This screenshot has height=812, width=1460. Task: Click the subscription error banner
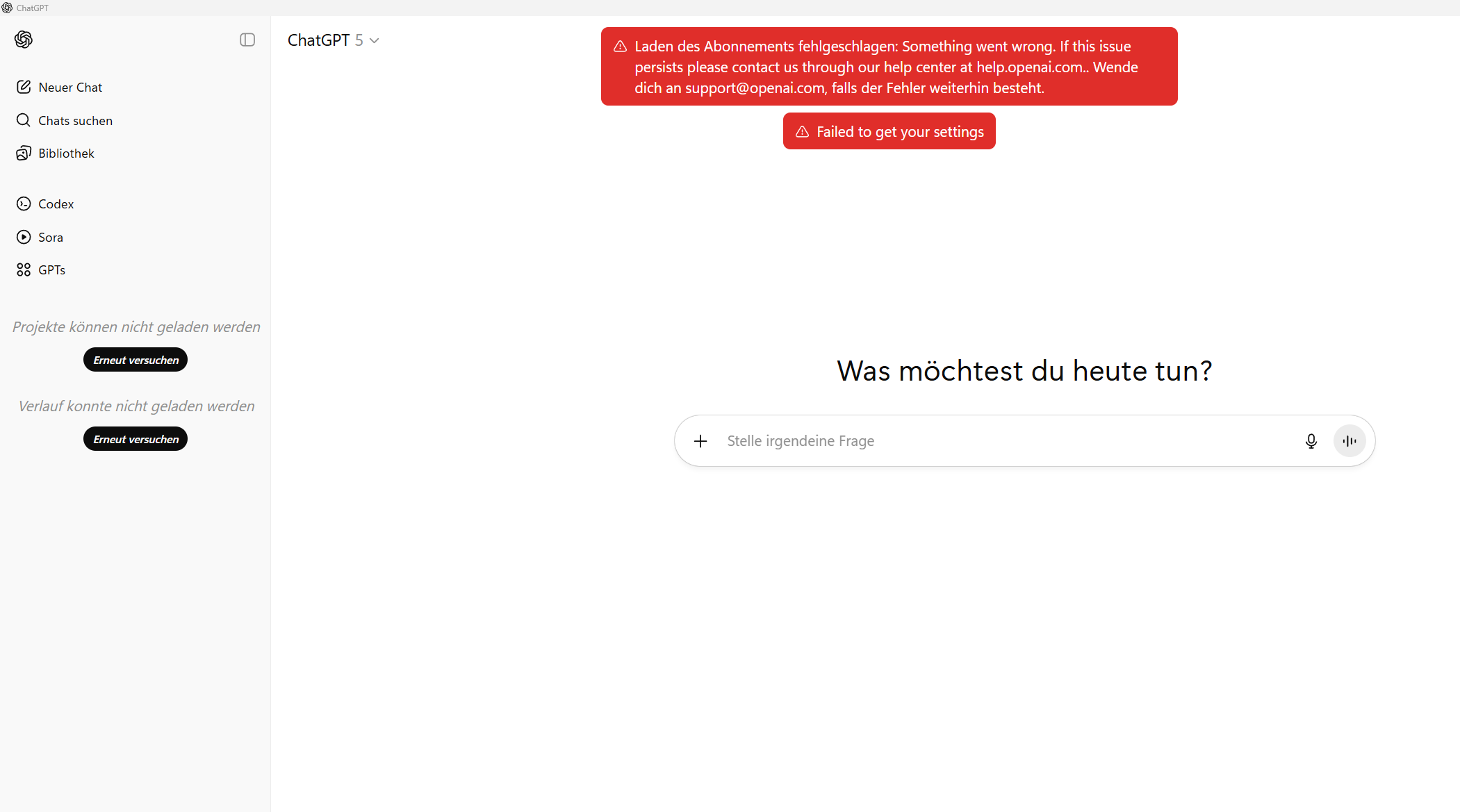click(889, 67)
